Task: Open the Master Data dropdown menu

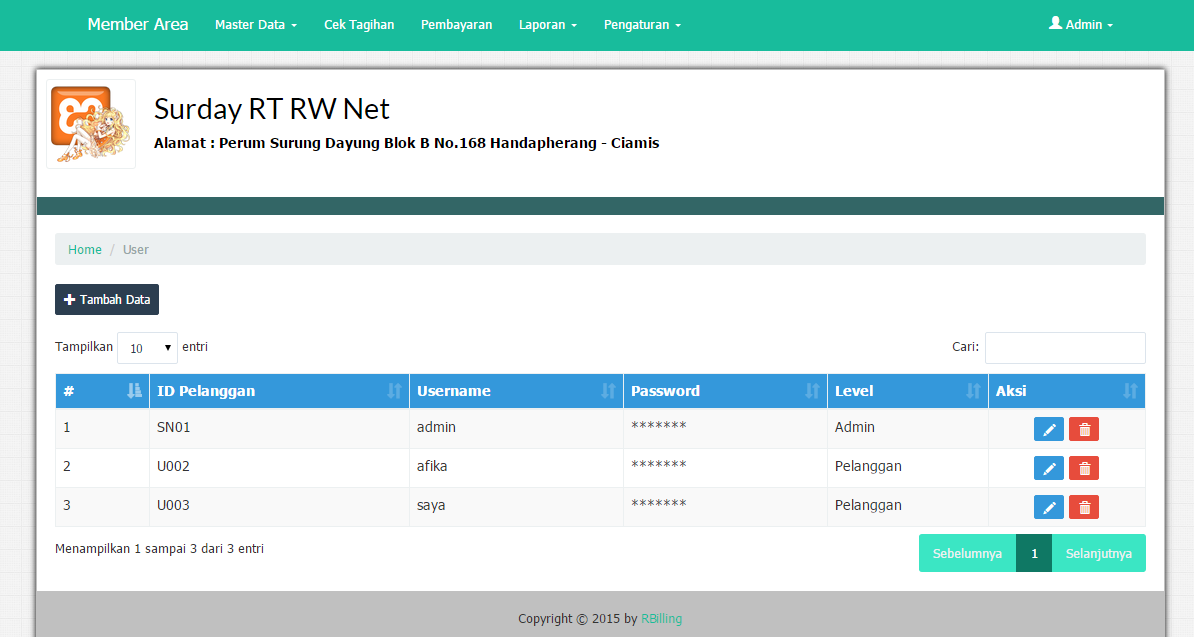Action: (x=256, y=25)
